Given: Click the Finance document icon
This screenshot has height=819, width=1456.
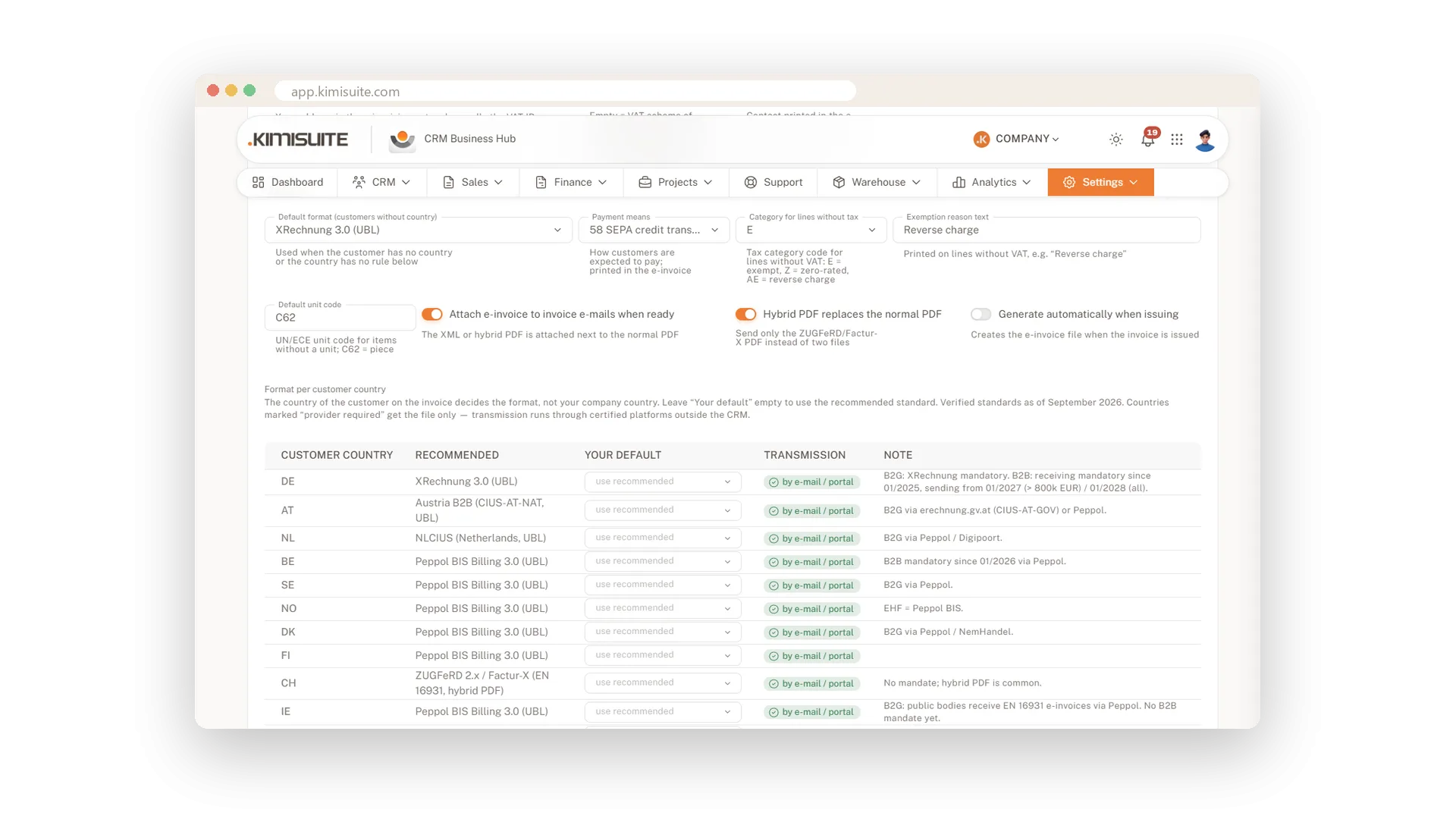Looking at the screenshot, I should pos(541,182).
